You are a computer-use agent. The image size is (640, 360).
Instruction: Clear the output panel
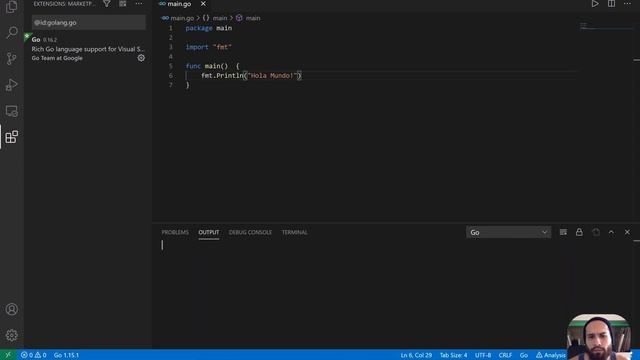563,232
